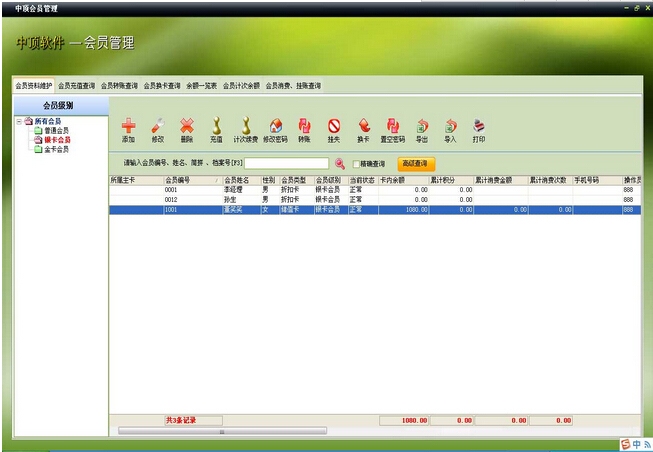Image resolution: width=653 pixels, height=452 pixels.
Task: Switch to the 会员消费、挂账查询 tab
Action: point(293,86)
